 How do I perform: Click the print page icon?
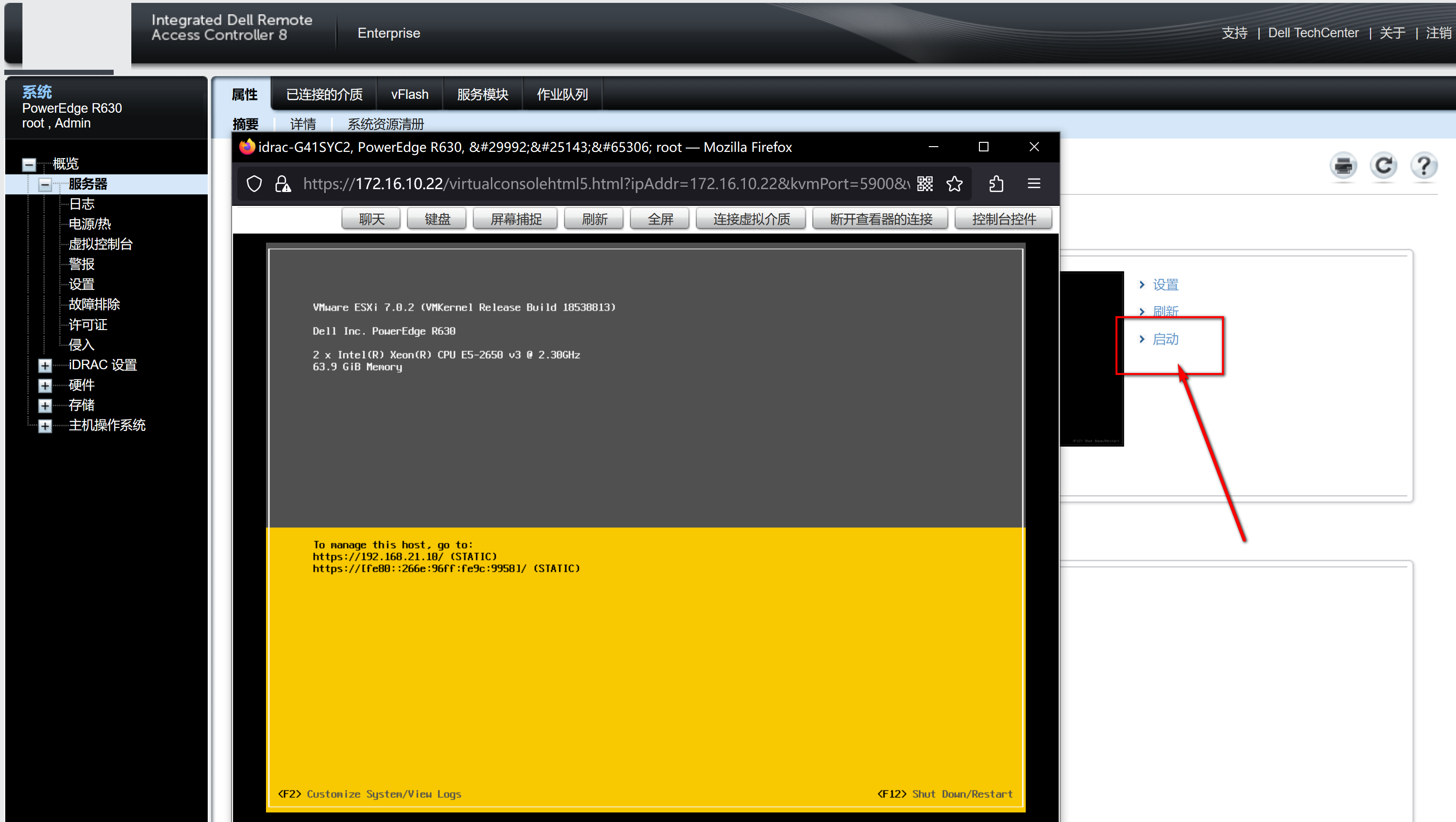(1343, 166)
